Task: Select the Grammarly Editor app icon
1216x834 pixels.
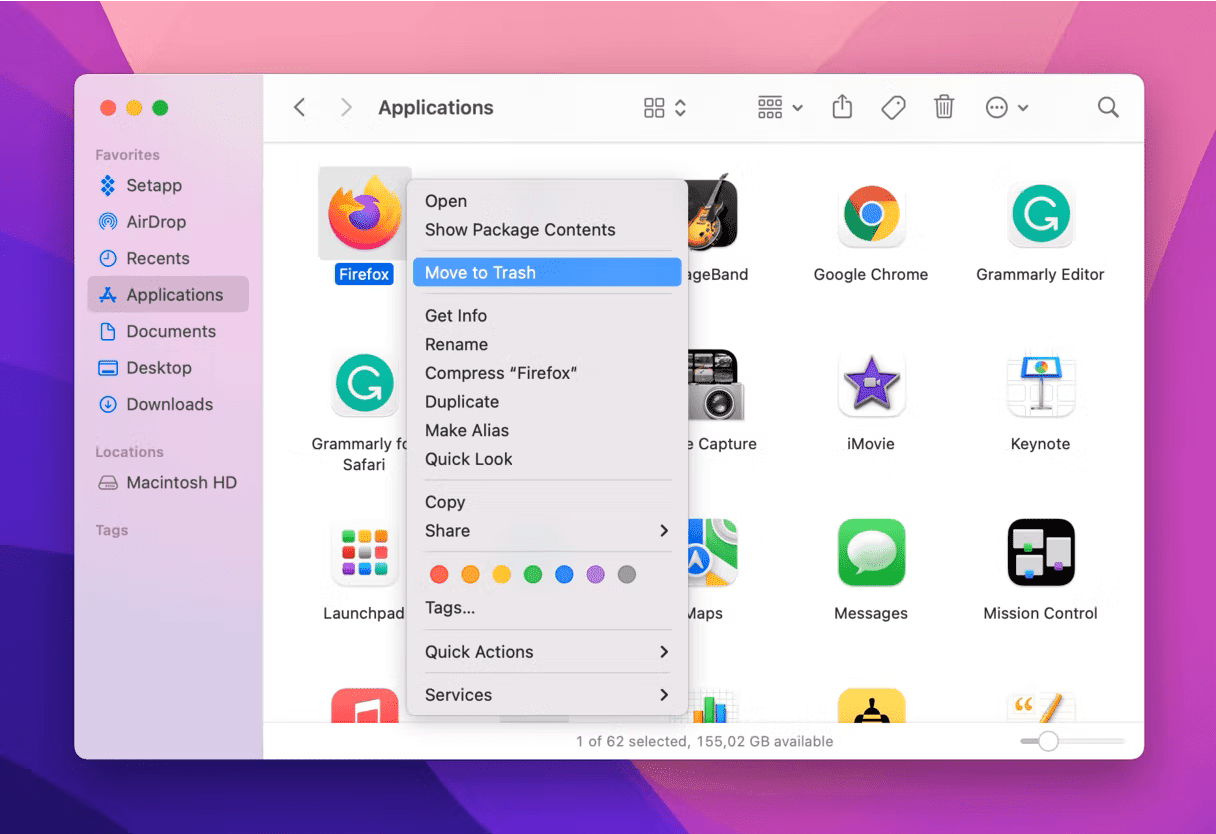Action: (x=1040, y=214)
